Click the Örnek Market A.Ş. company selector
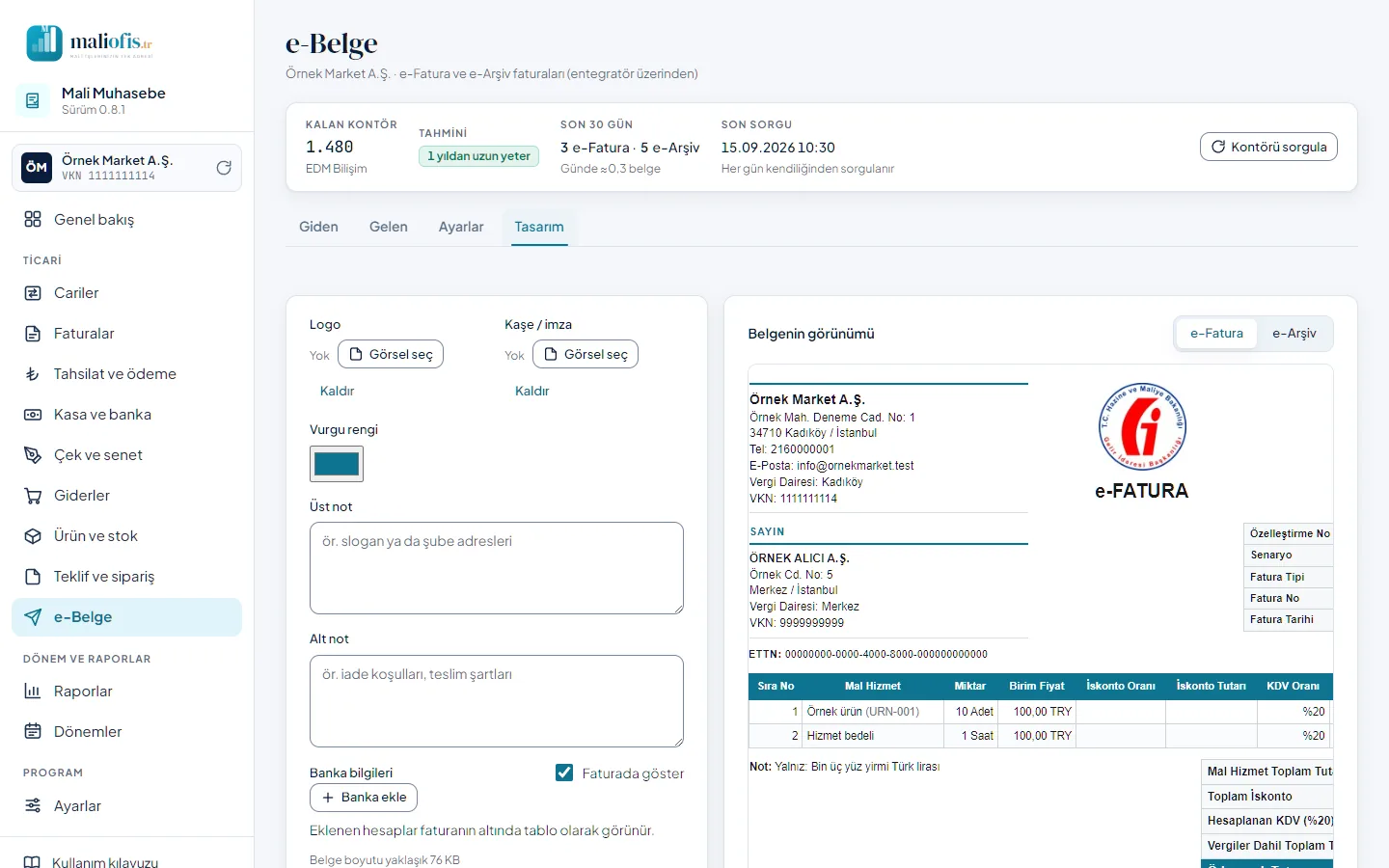This screenshot has width=1389, height=868. click(x=126, y=168)
